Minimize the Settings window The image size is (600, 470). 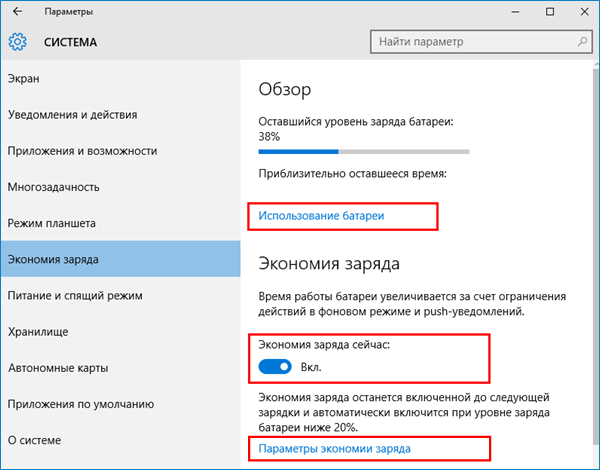coord(515,12)
